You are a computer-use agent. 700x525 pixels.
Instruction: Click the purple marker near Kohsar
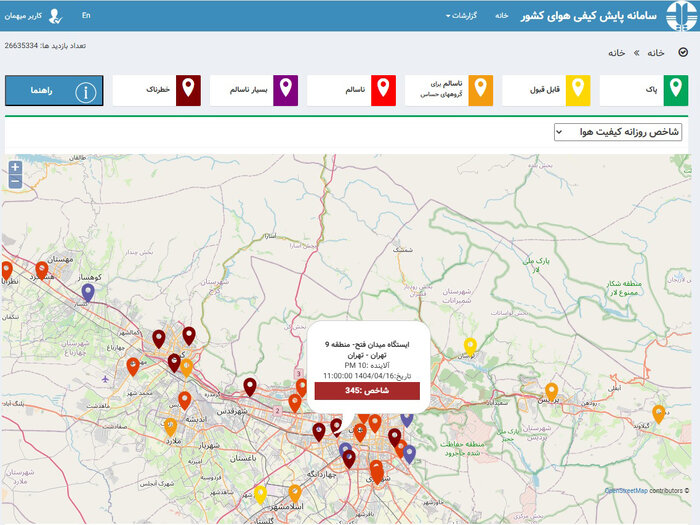(88, 292)
